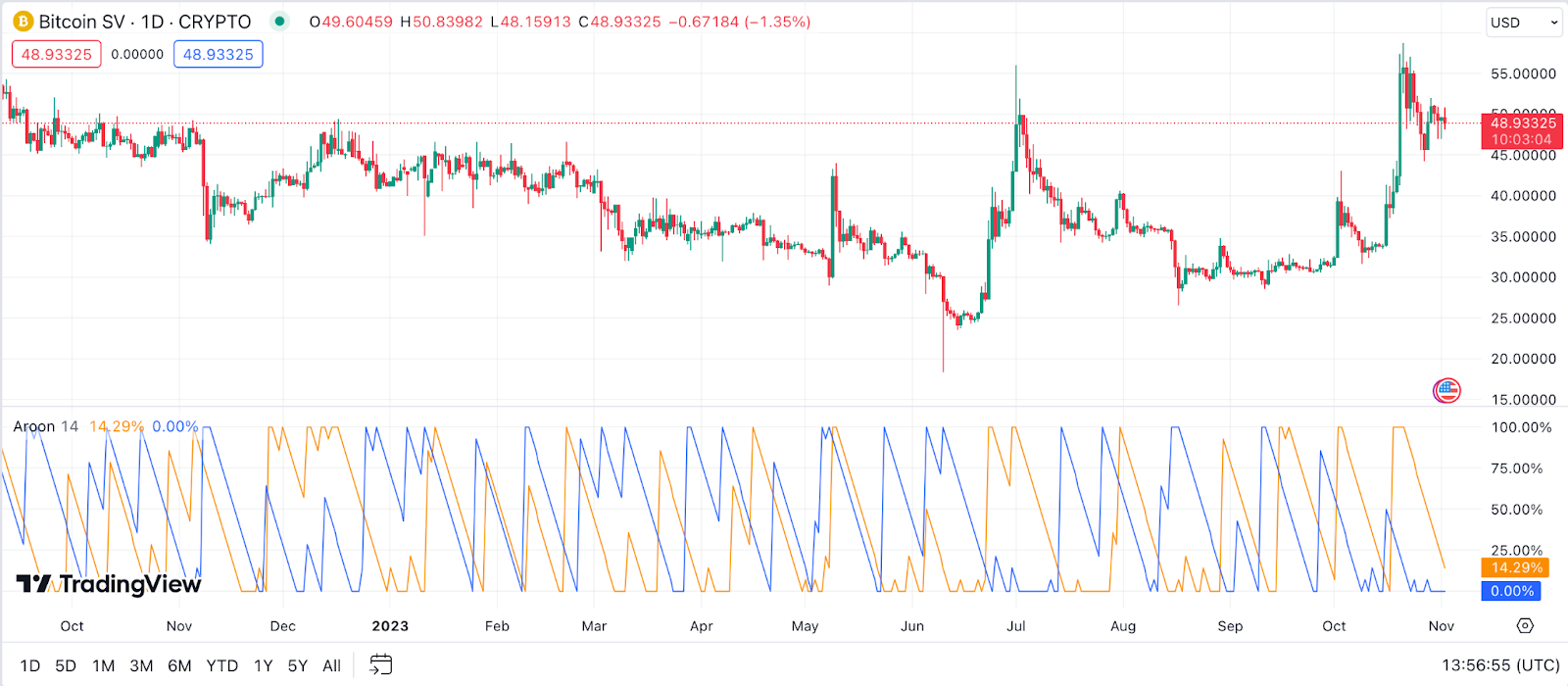Image resolution: width=1568 pixels, height=686 pixels.
Task: Open the go-to-date calendar icon
Action: point(380,665)
